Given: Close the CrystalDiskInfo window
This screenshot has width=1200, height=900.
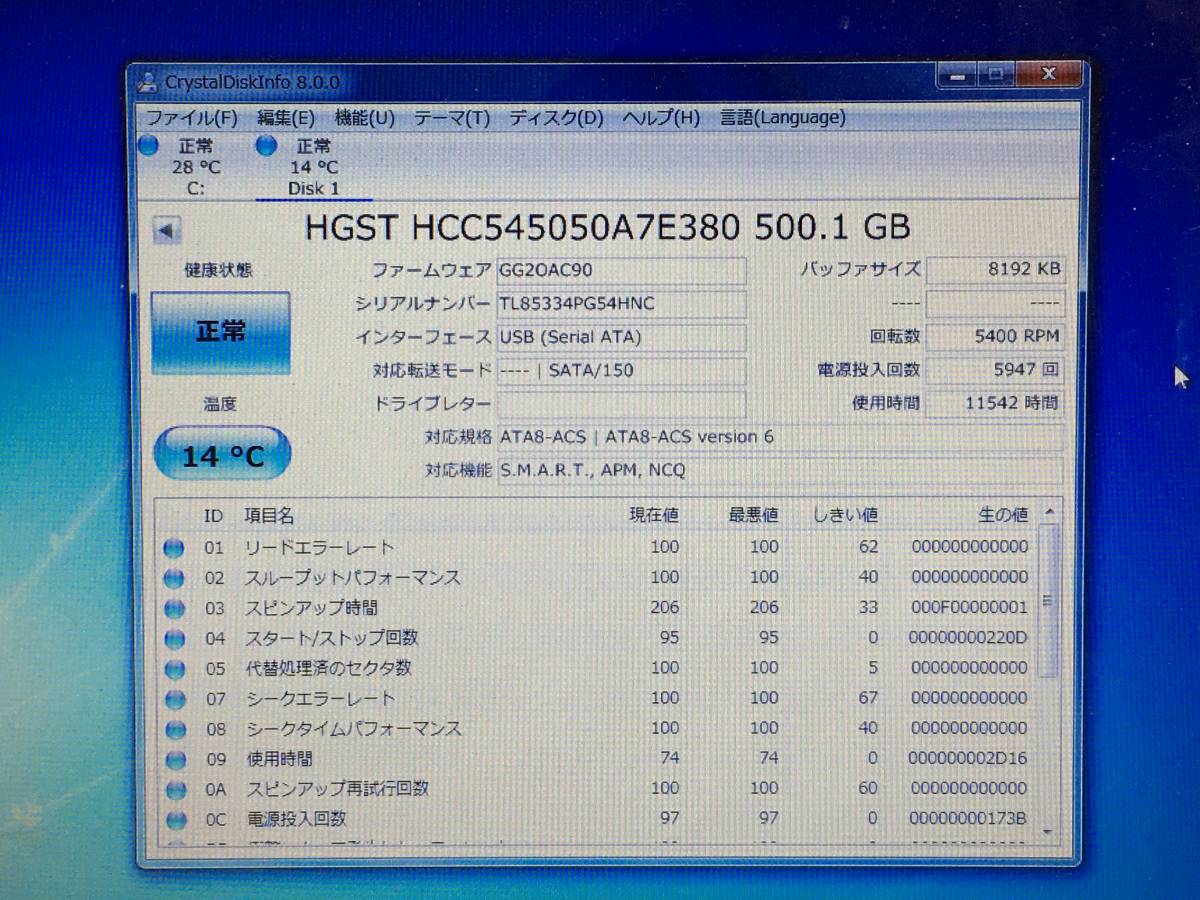Looking at the screenshot, I should pyautogui.click(x=1047, y=75).
